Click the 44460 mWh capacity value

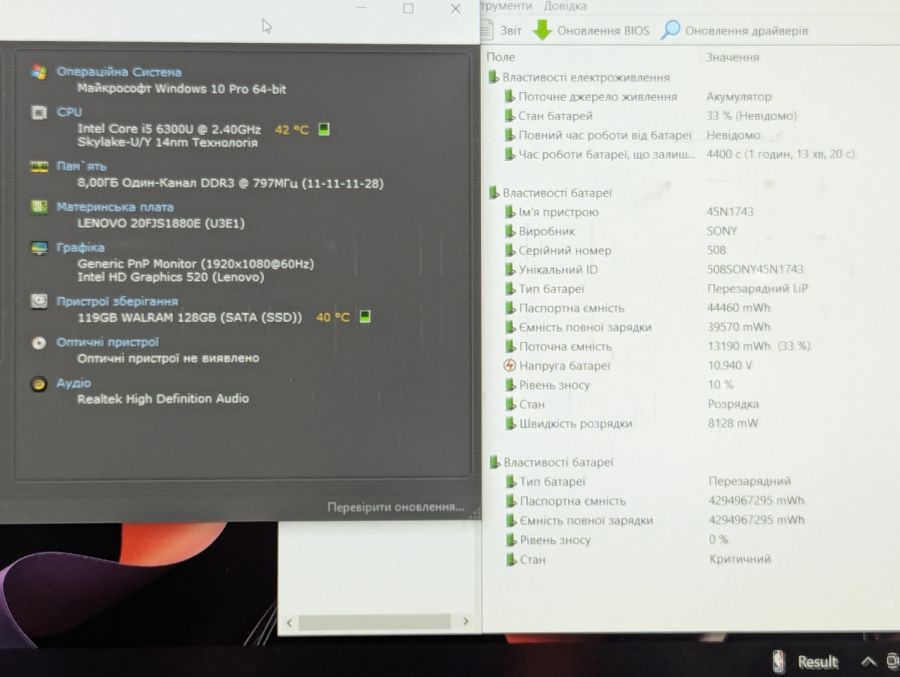click(x=739, y=308)
